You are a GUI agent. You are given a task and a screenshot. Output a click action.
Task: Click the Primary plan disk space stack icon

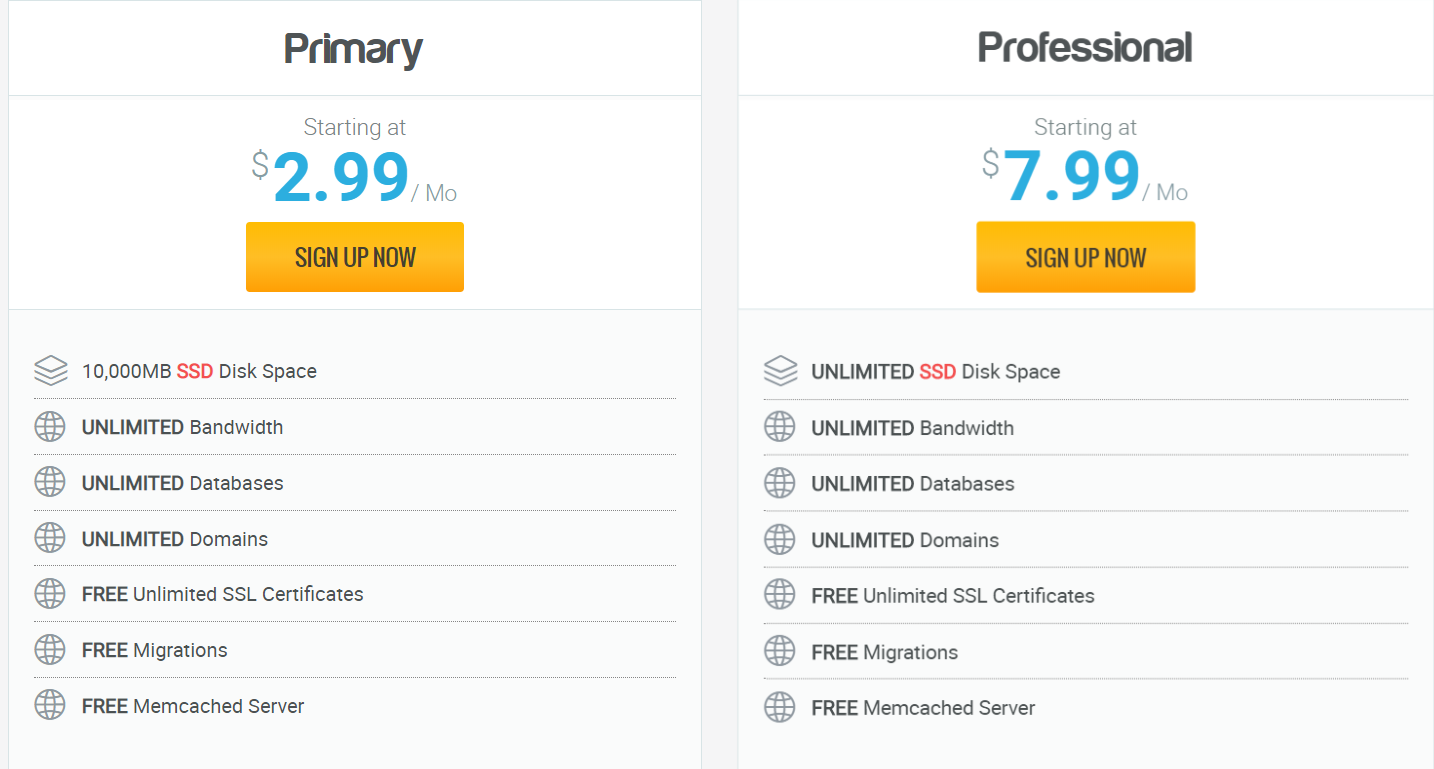coord(50,371)
